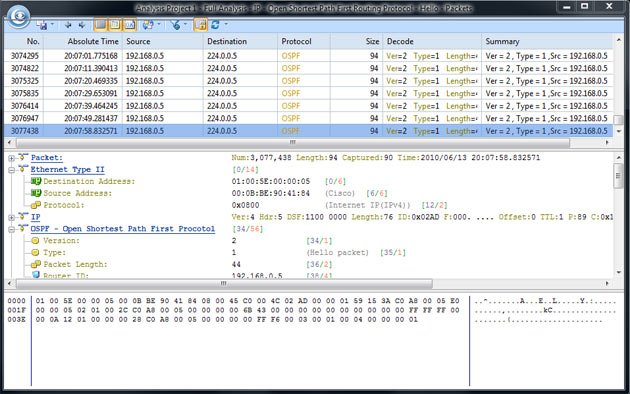Click hex offset 001F in hex pane
The image size is (630, 394).
(x=16, y=310)
